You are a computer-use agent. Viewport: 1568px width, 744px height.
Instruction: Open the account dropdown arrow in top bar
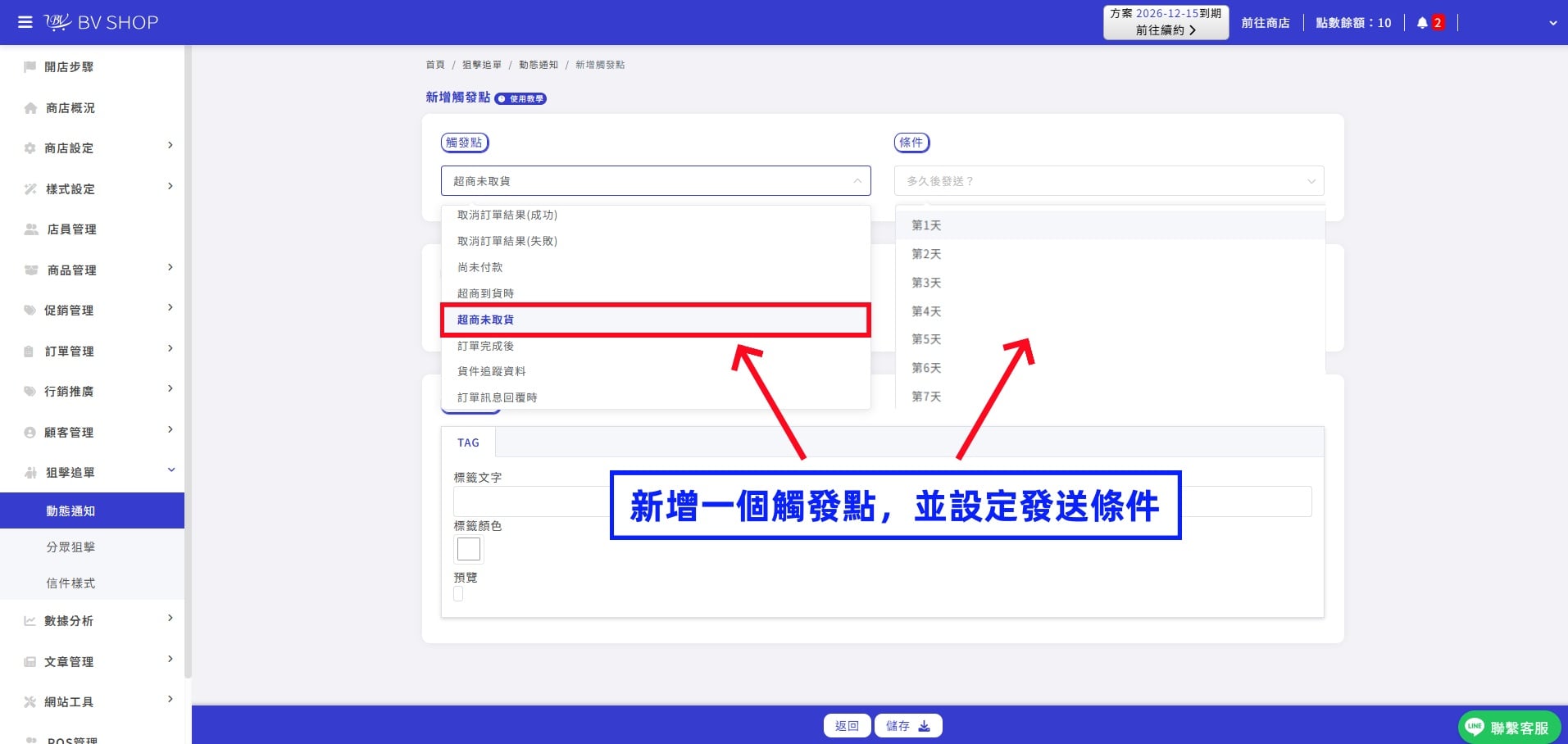coord(1552,23)
